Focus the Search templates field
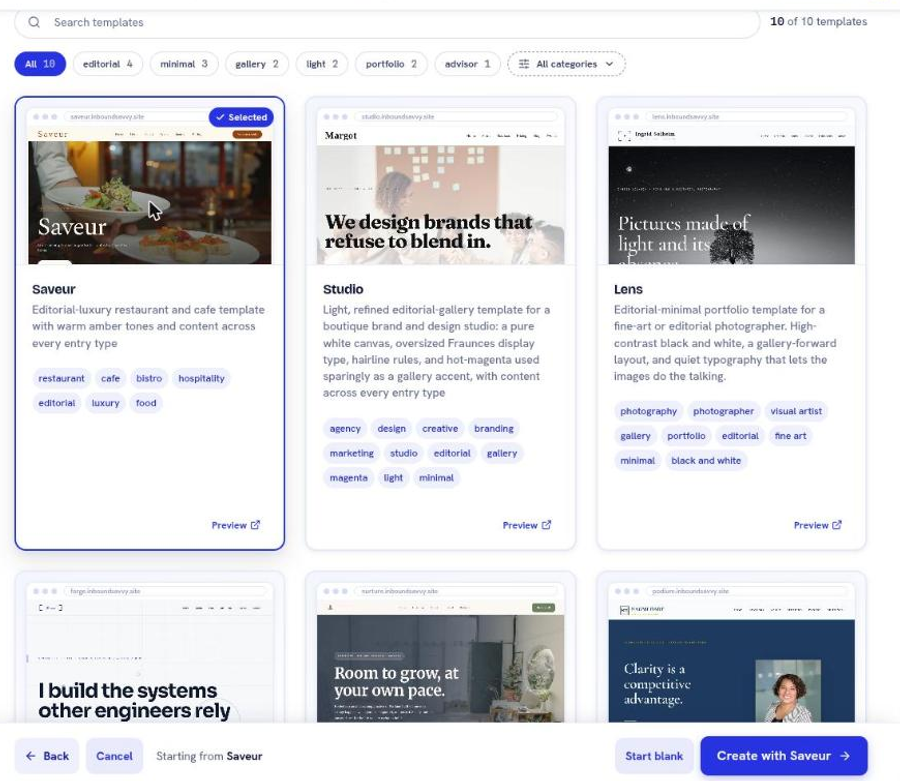This screenshot has height=781, width=900. pos(387,22)
